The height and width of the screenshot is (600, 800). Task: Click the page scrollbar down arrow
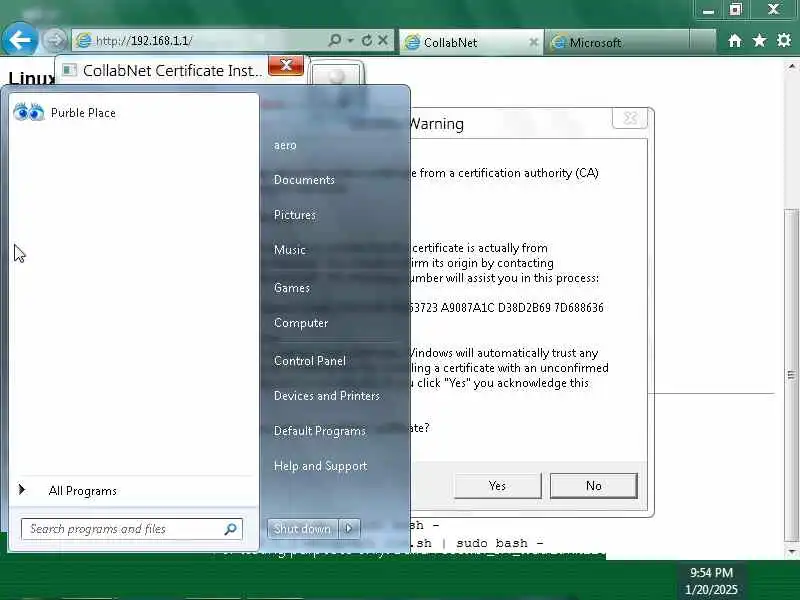pos(791,552)
